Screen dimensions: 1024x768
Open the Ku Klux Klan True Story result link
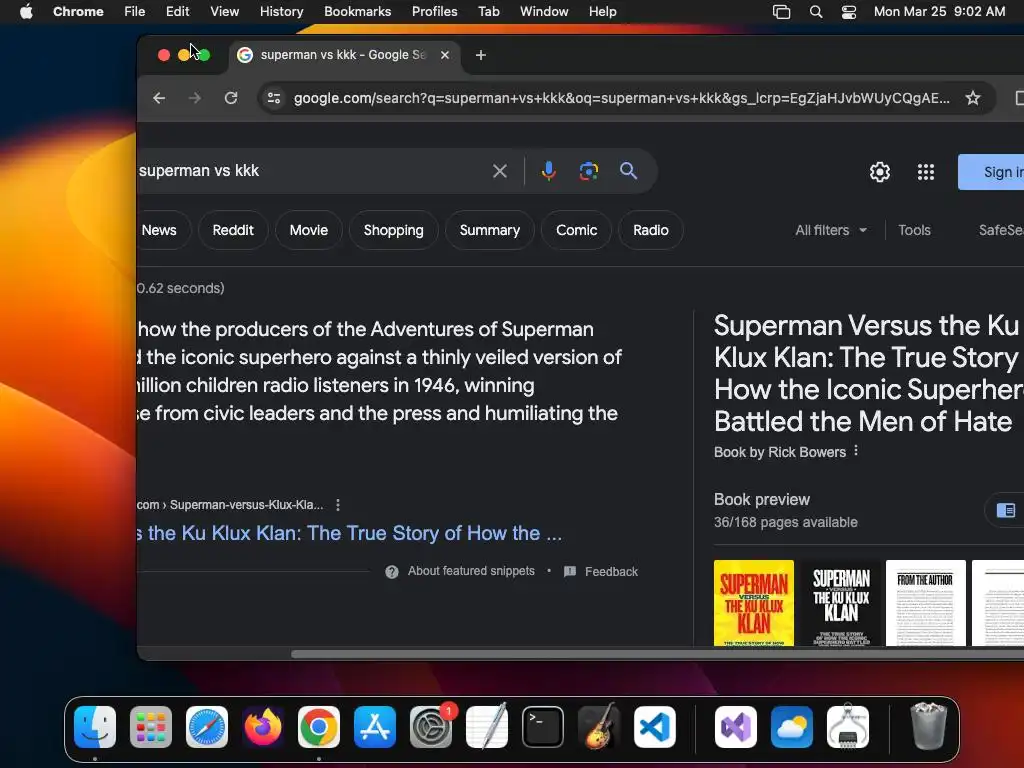pos(349,534)
